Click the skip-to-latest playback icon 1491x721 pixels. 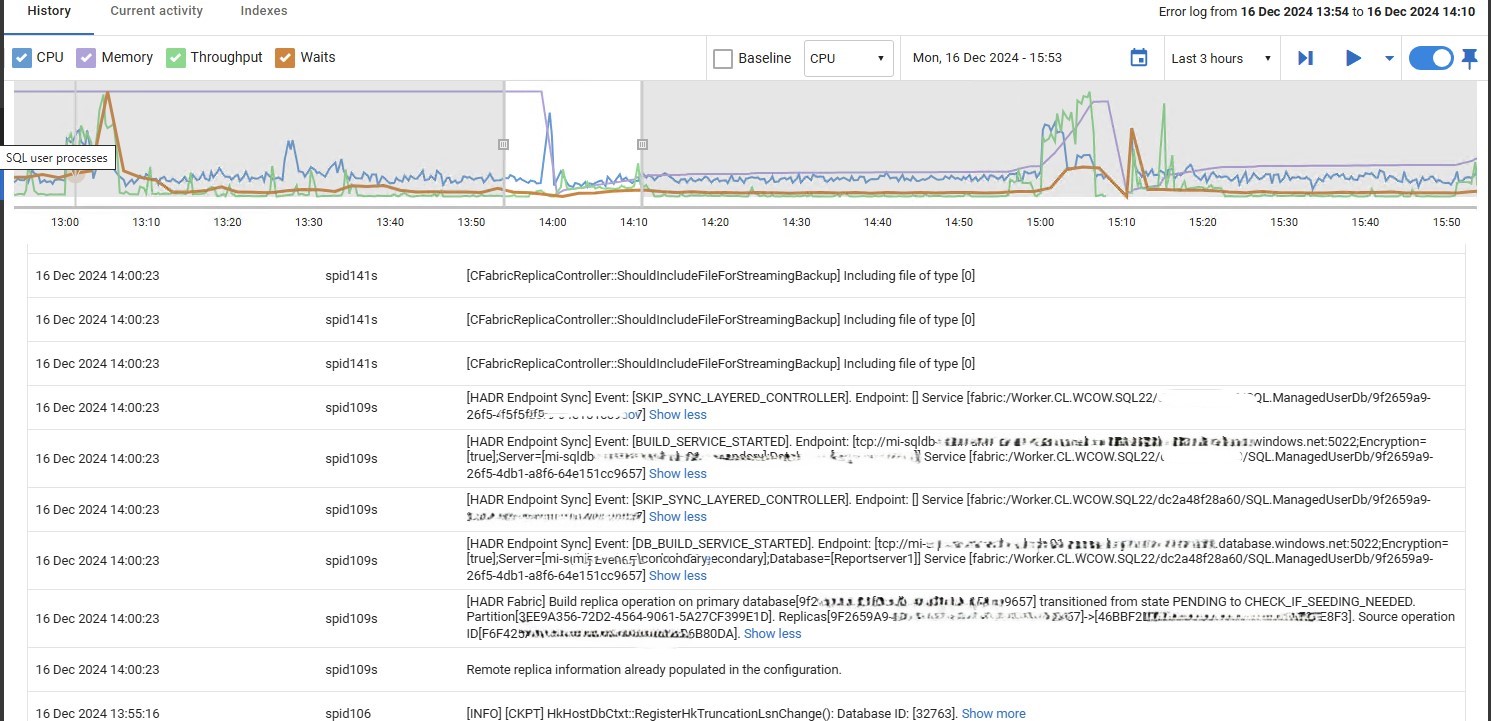coord(1305,58)
